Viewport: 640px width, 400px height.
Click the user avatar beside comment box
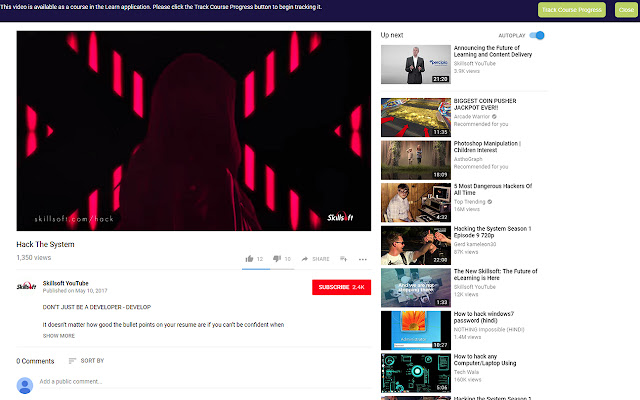click(25, 385)
